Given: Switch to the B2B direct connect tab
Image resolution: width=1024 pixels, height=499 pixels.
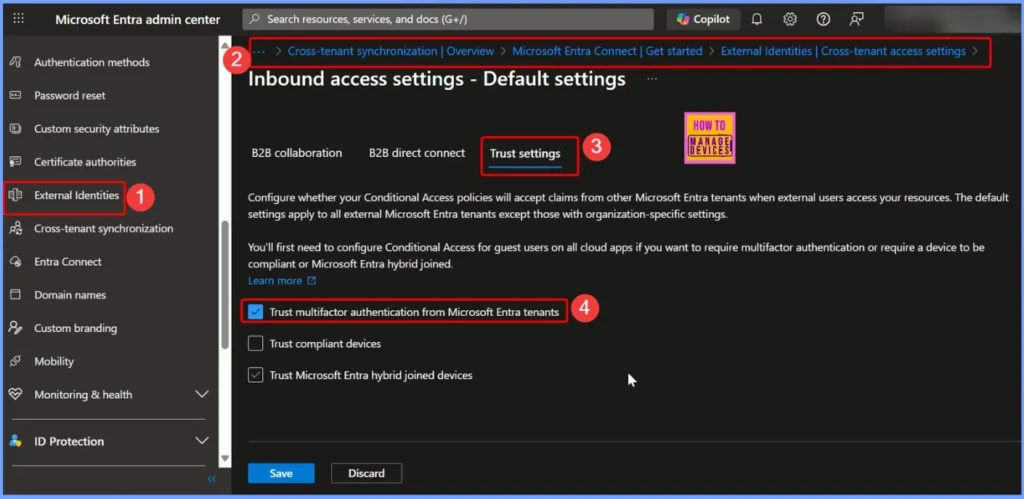Looking at the screenshot, I should pos(416,153).
